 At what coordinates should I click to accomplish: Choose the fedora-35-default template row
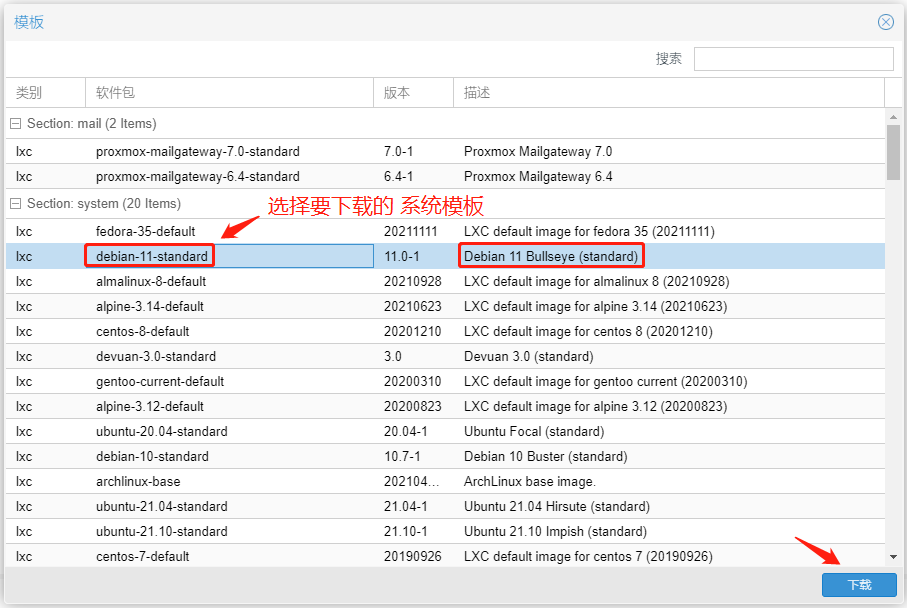point(145,232)
